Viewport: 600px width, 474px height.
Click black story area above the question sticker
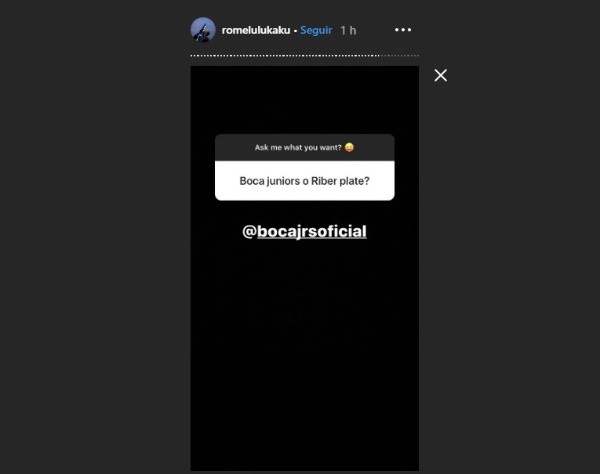305,99
